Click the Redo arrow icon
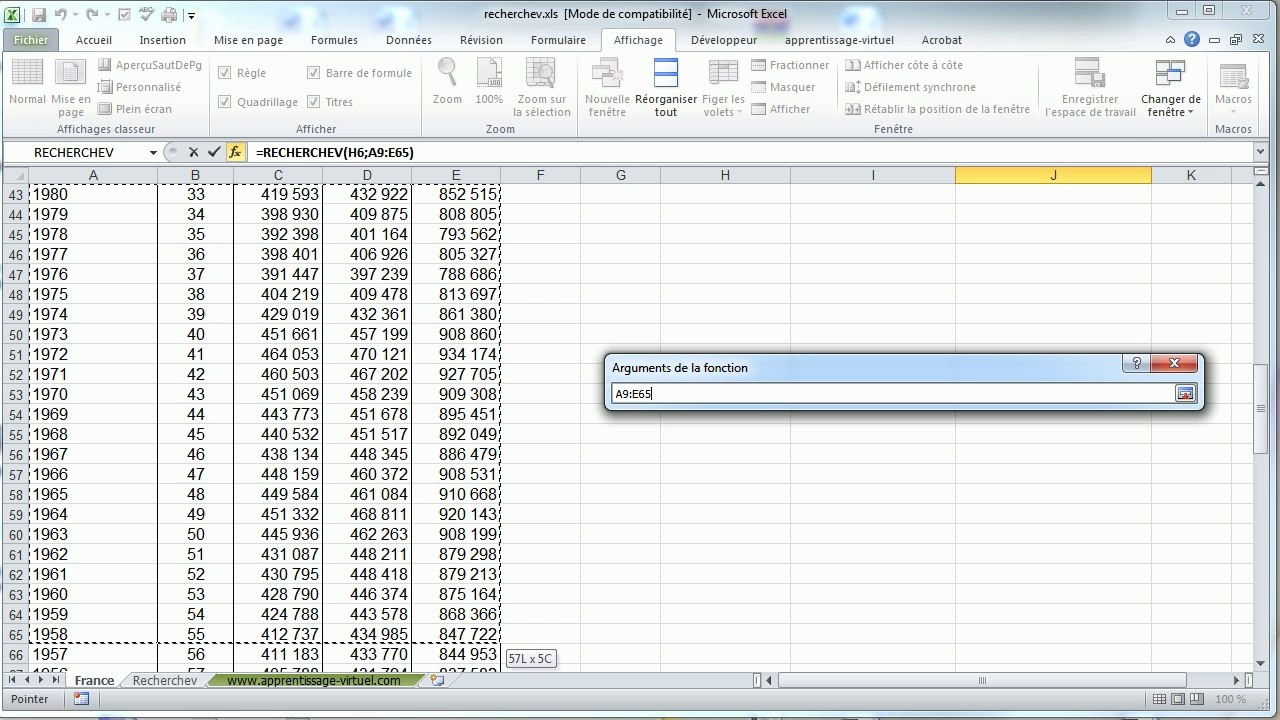Image resolution: width=1280 pixels, height=720 pixels. coord(92,15)
